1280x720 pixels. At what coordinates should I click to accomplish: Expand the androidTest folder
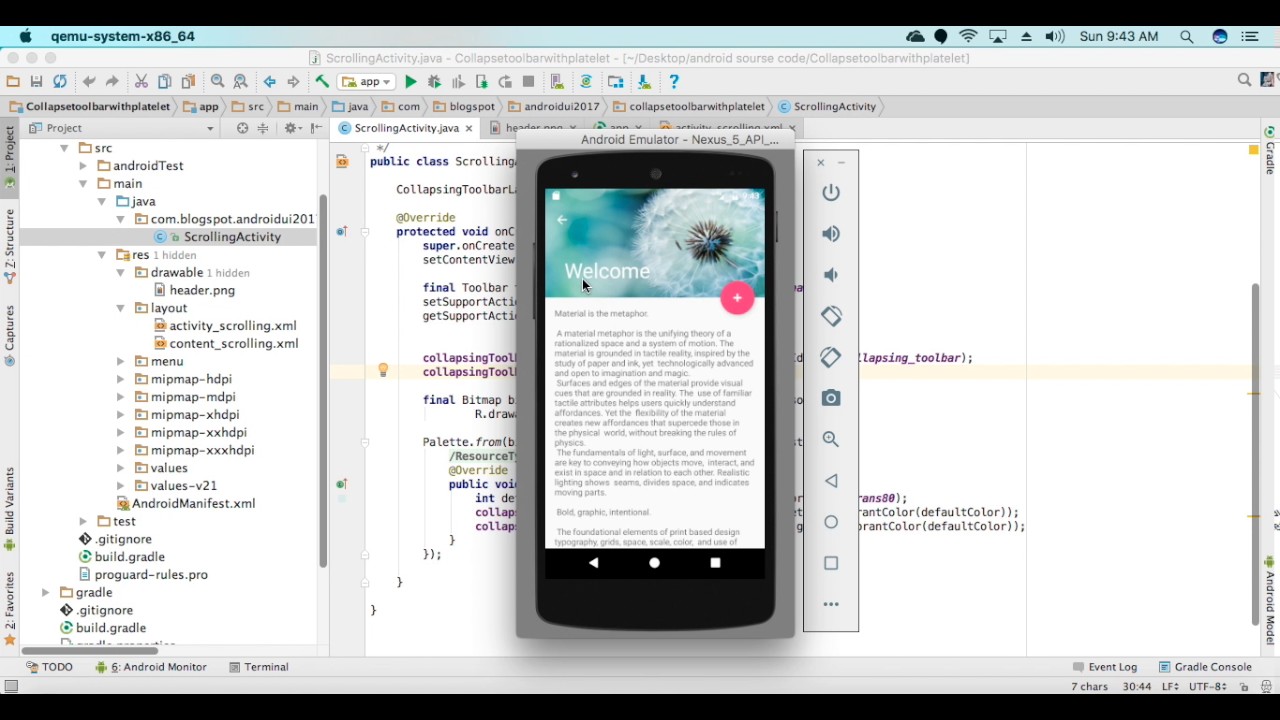pos(83,166)
